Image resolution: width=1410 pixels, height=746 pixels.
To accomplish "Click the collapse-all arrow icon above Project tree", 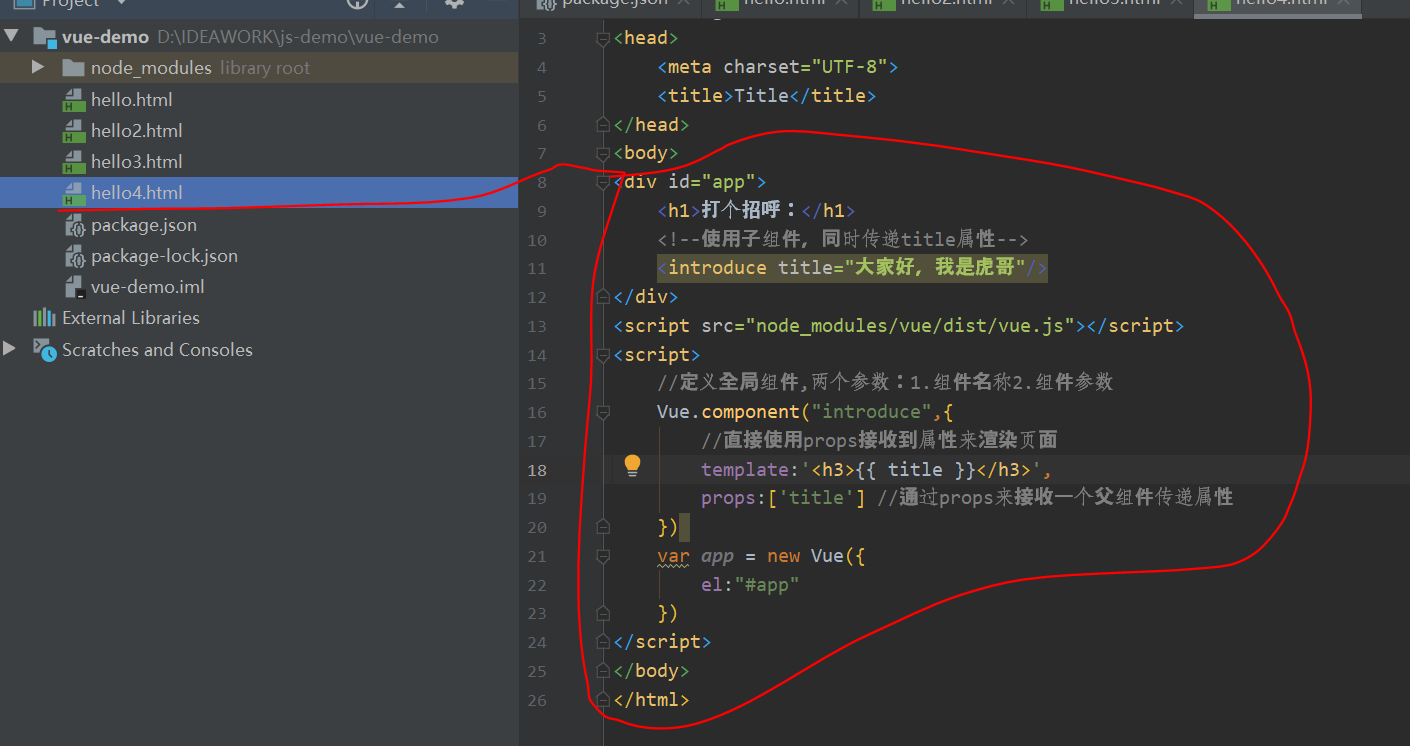I will coord(401,5).
